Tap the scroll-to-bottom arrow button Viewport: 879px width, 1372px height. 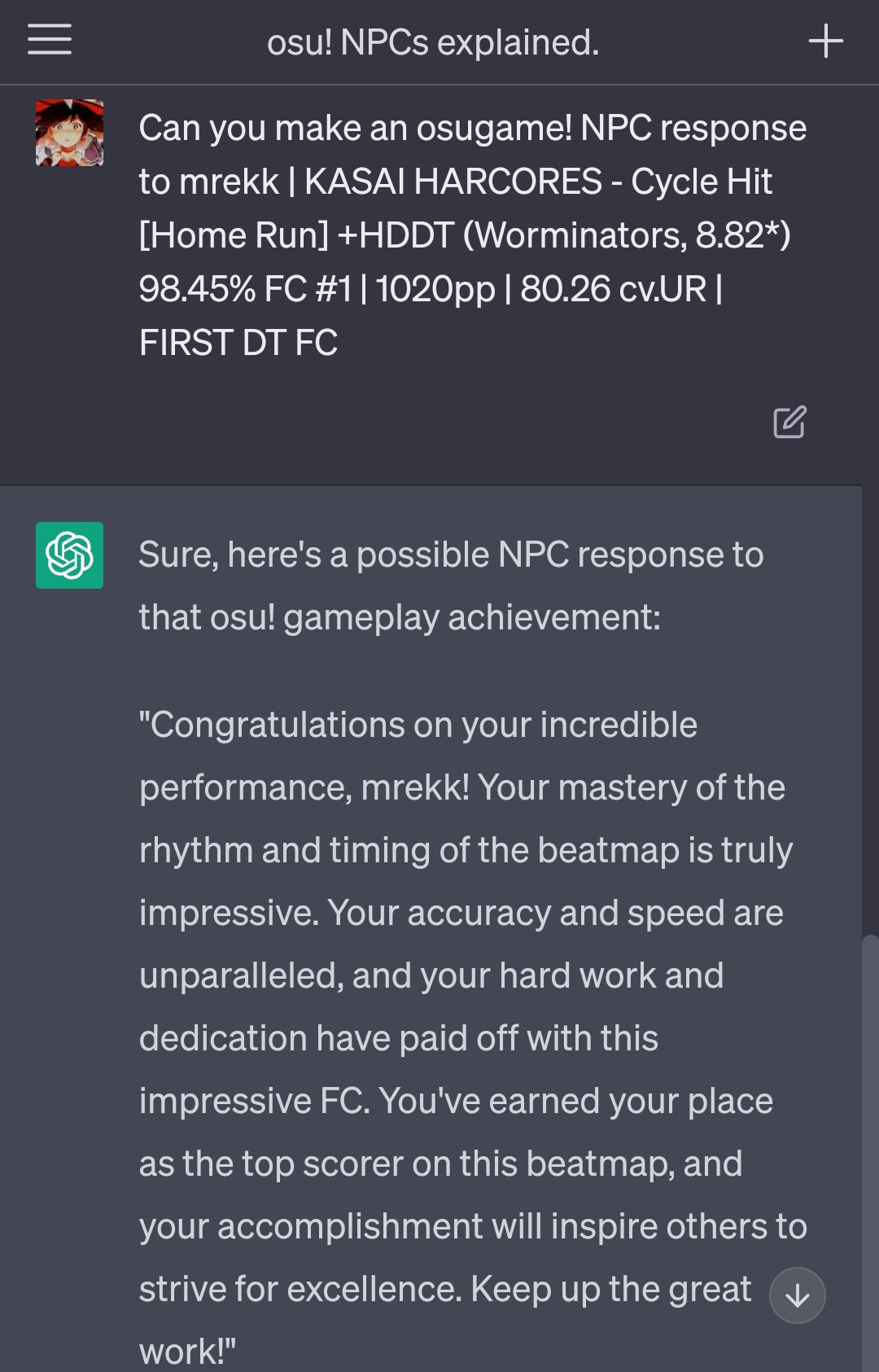[798, 1295]
